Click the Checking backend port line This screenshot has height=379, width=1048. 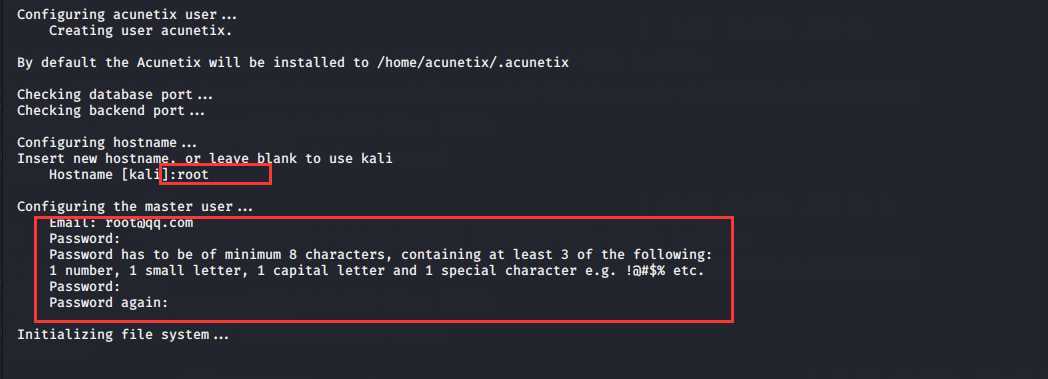(110, 111)
